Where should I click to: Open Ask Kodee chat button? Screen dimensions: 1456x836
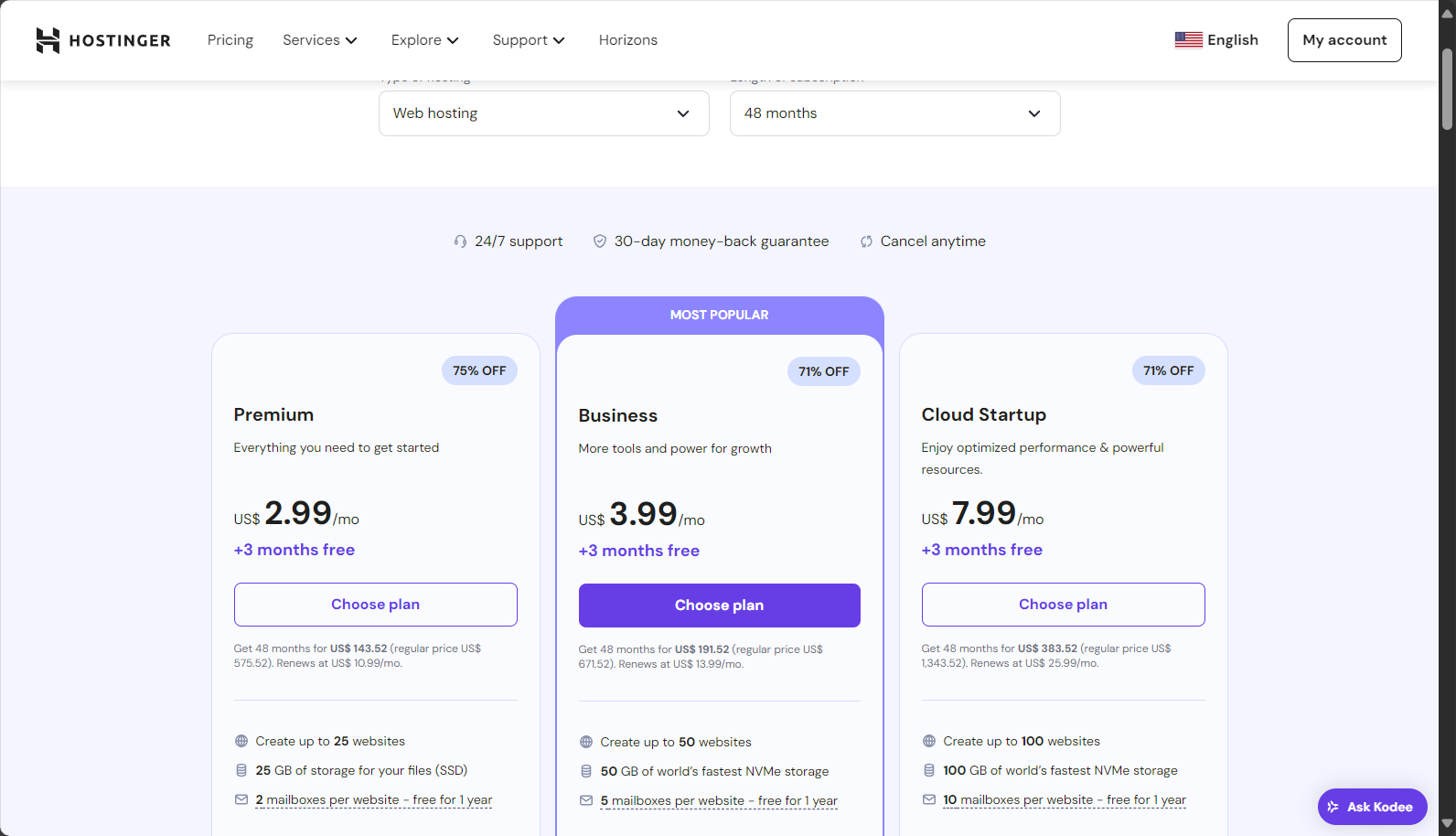[x=1373, y=807]
